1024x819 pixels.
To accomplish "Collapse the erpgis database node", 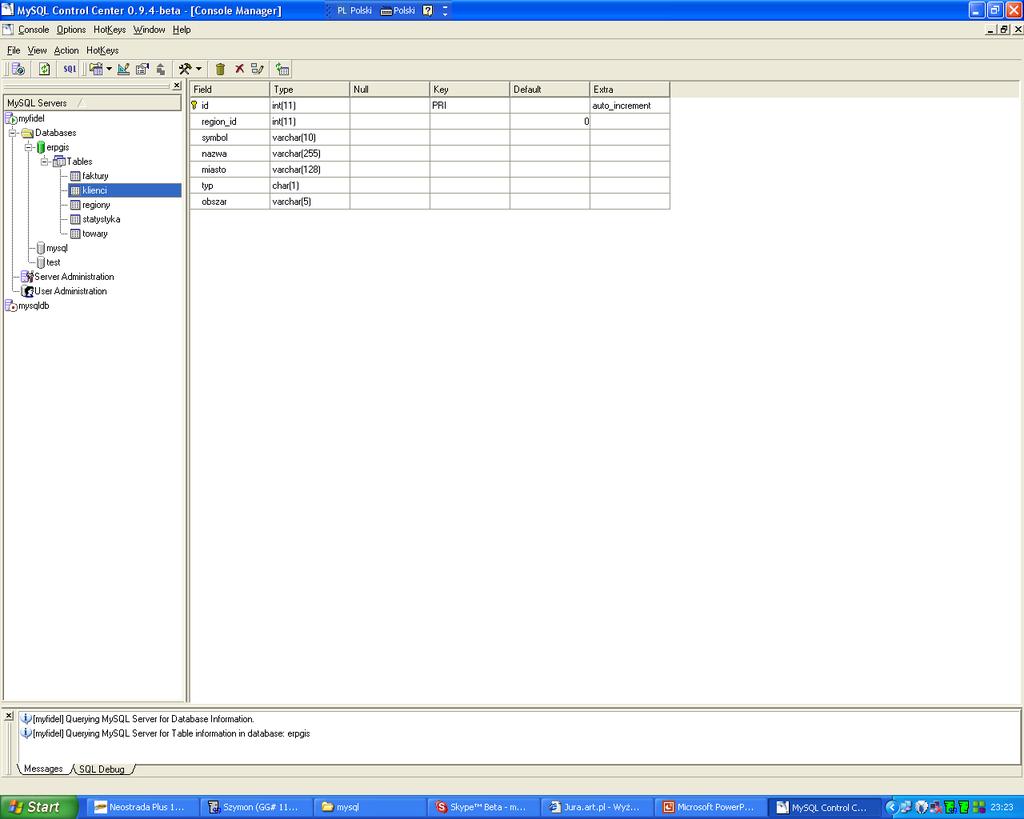I will [x=29, y=148].
